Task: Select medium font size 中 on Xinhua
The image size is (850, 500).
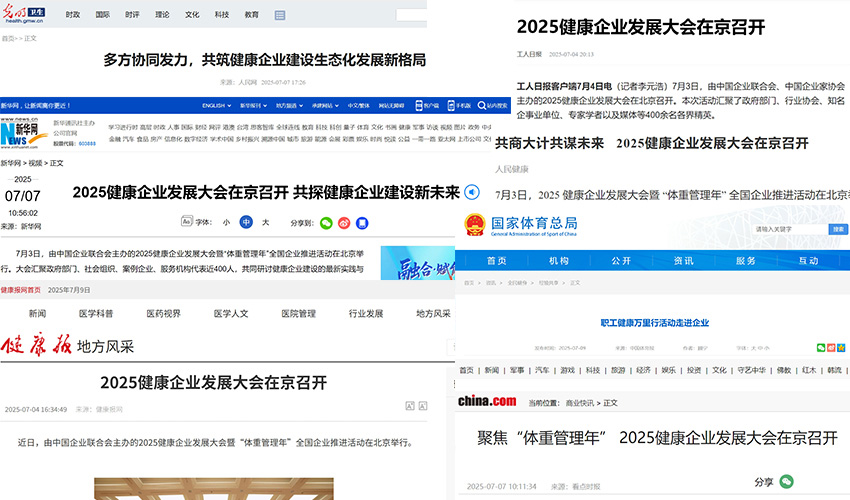Action: click(x=245, y=222)
